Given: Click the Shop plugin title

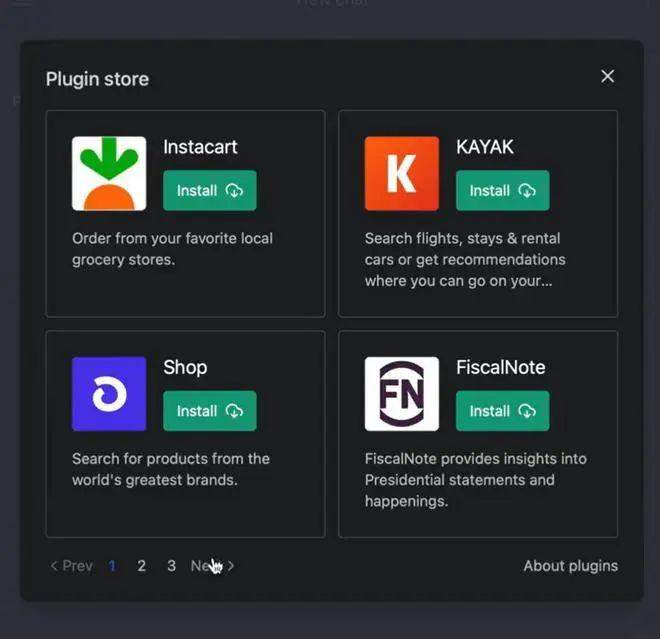Looking at the screenshot, I should point(185,367).
